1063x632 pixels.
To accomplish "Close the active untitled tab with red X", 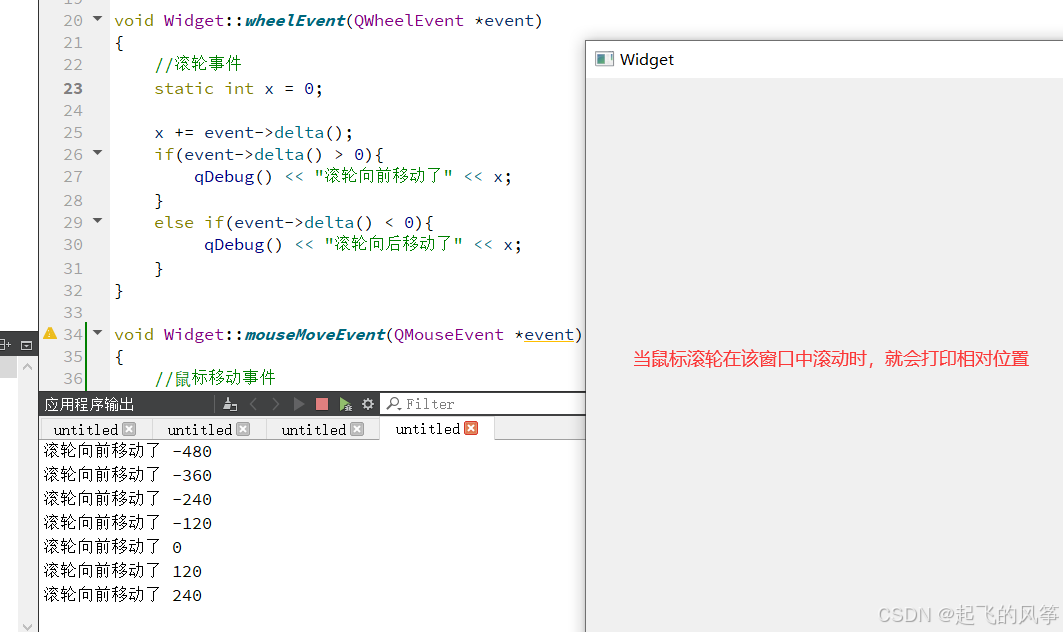I will point(471,428).
